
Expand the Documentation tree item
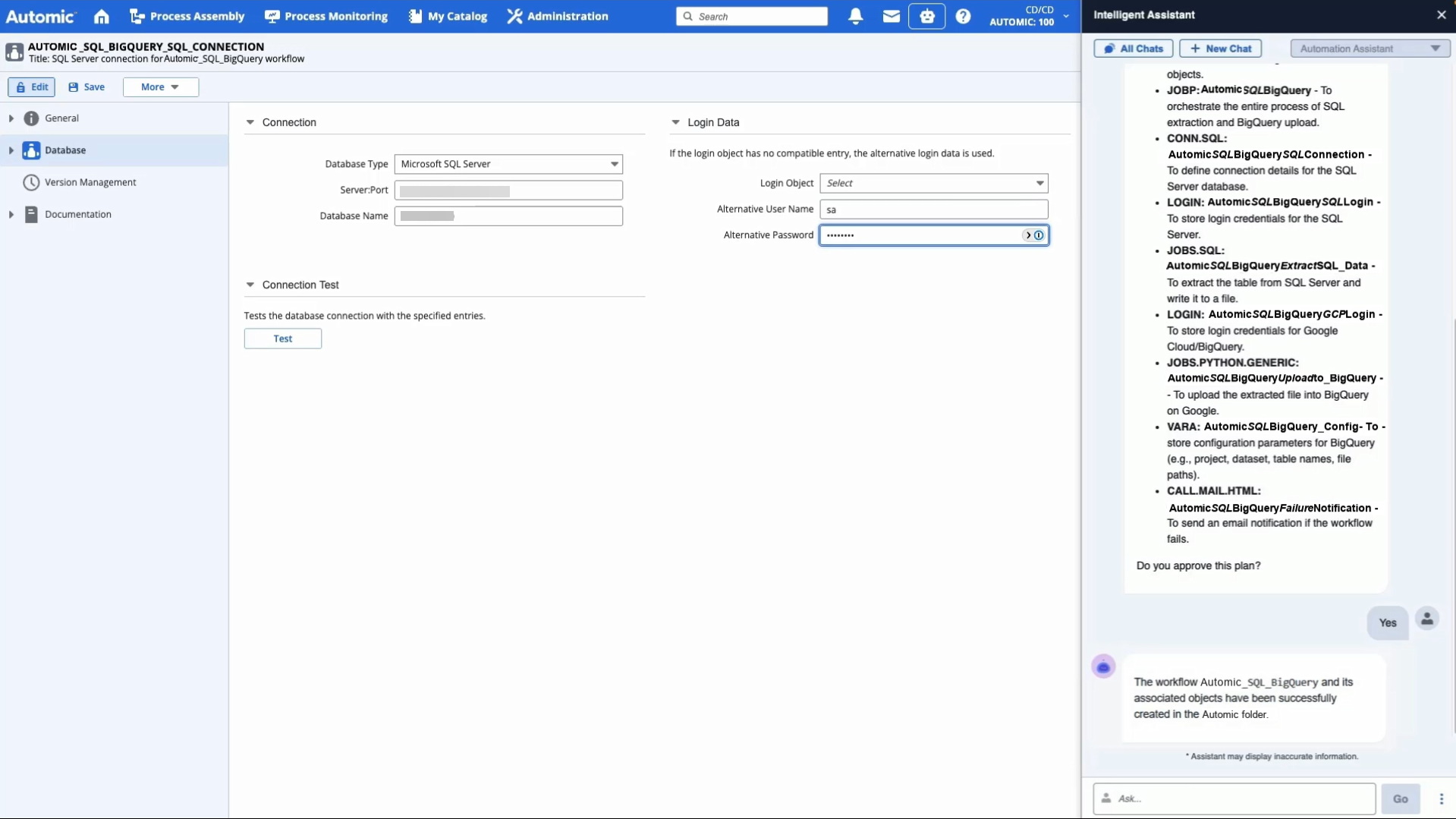(11, 215)
